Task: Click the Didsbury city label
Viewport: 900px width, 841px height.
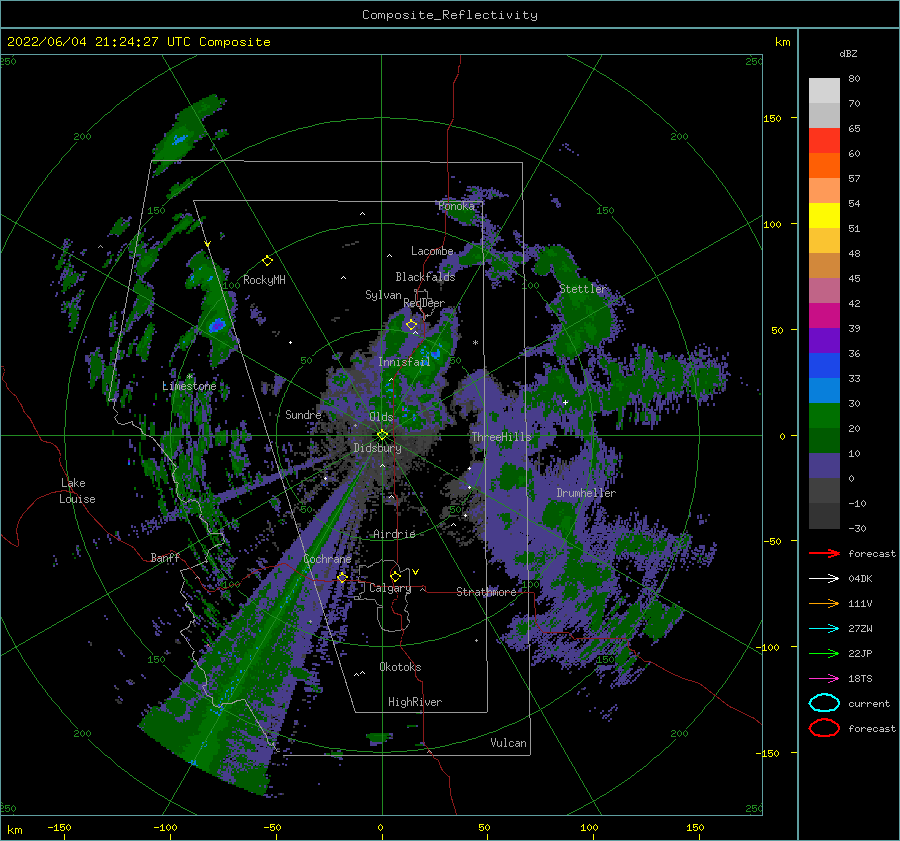Action: [x=377, y=448]
